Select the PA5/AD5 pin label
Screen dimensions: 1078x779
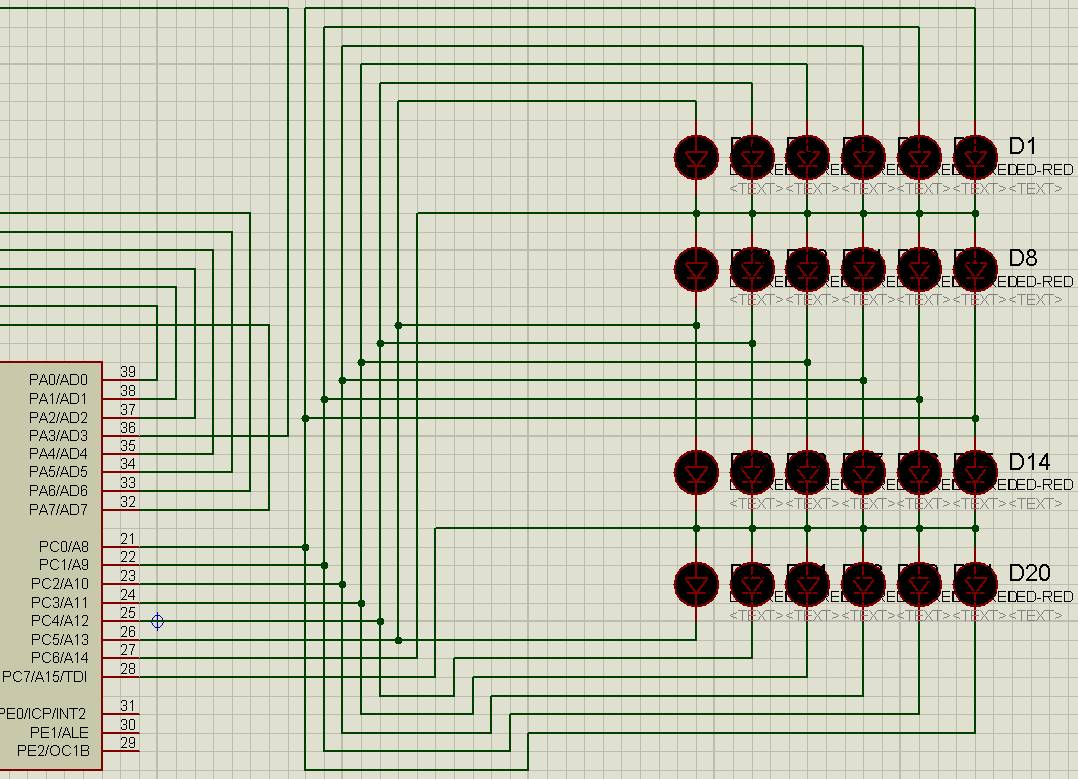point(58,472)
